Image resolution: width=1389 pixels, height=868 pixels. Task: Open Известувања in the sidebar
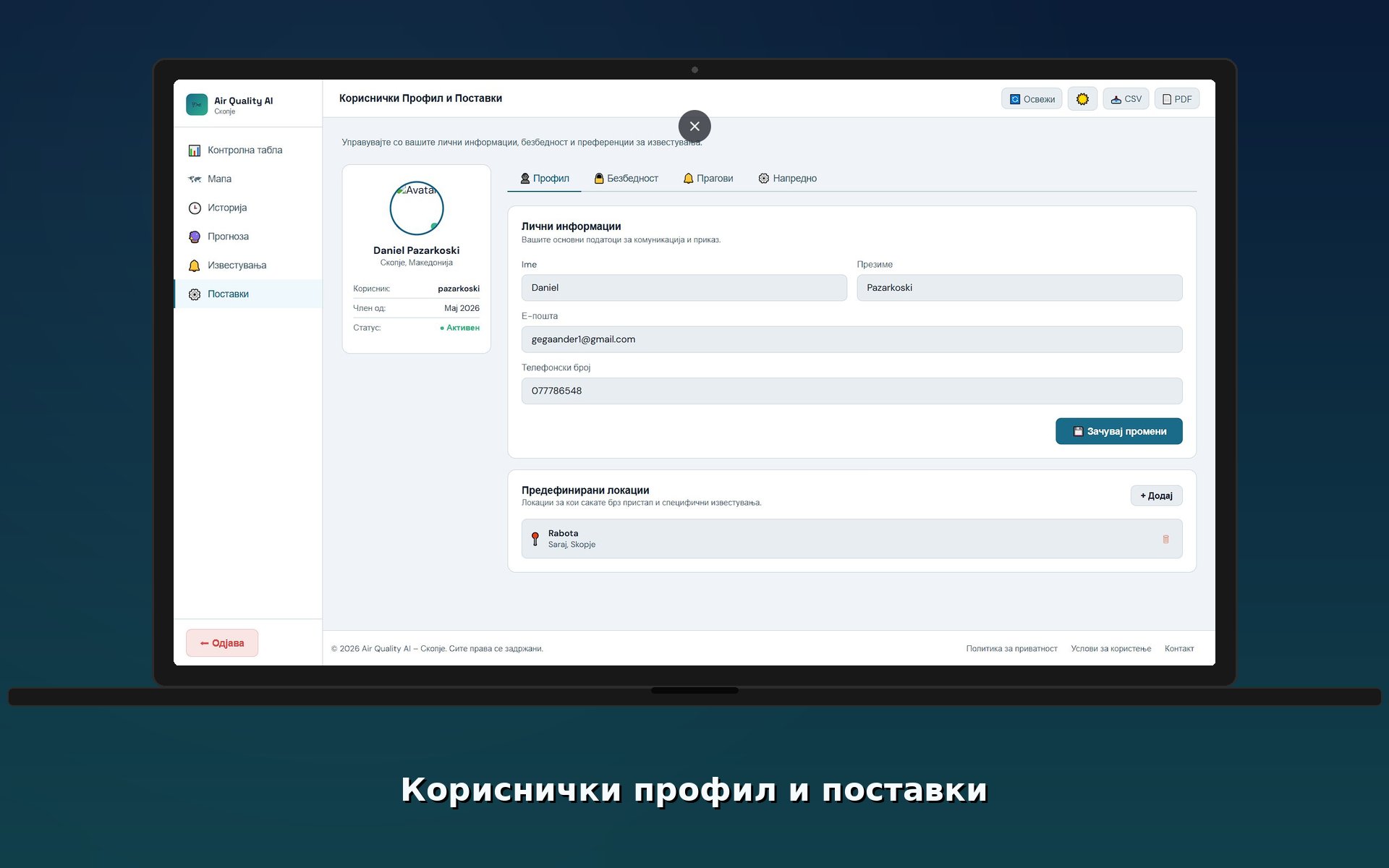[x=247, y=265]
